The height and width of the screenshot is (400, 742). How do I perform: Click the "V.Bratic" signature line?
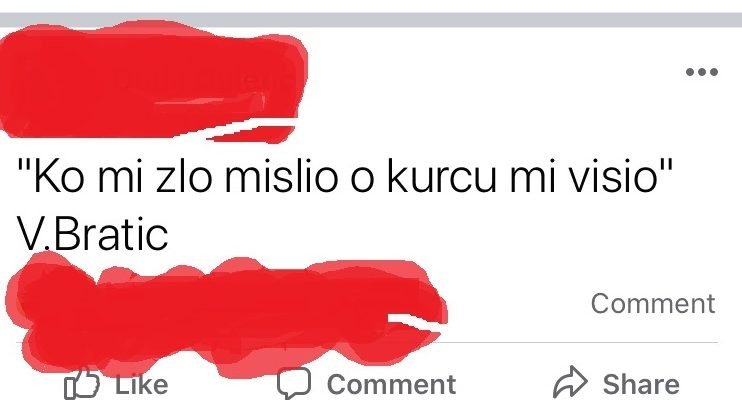[92, 233]
